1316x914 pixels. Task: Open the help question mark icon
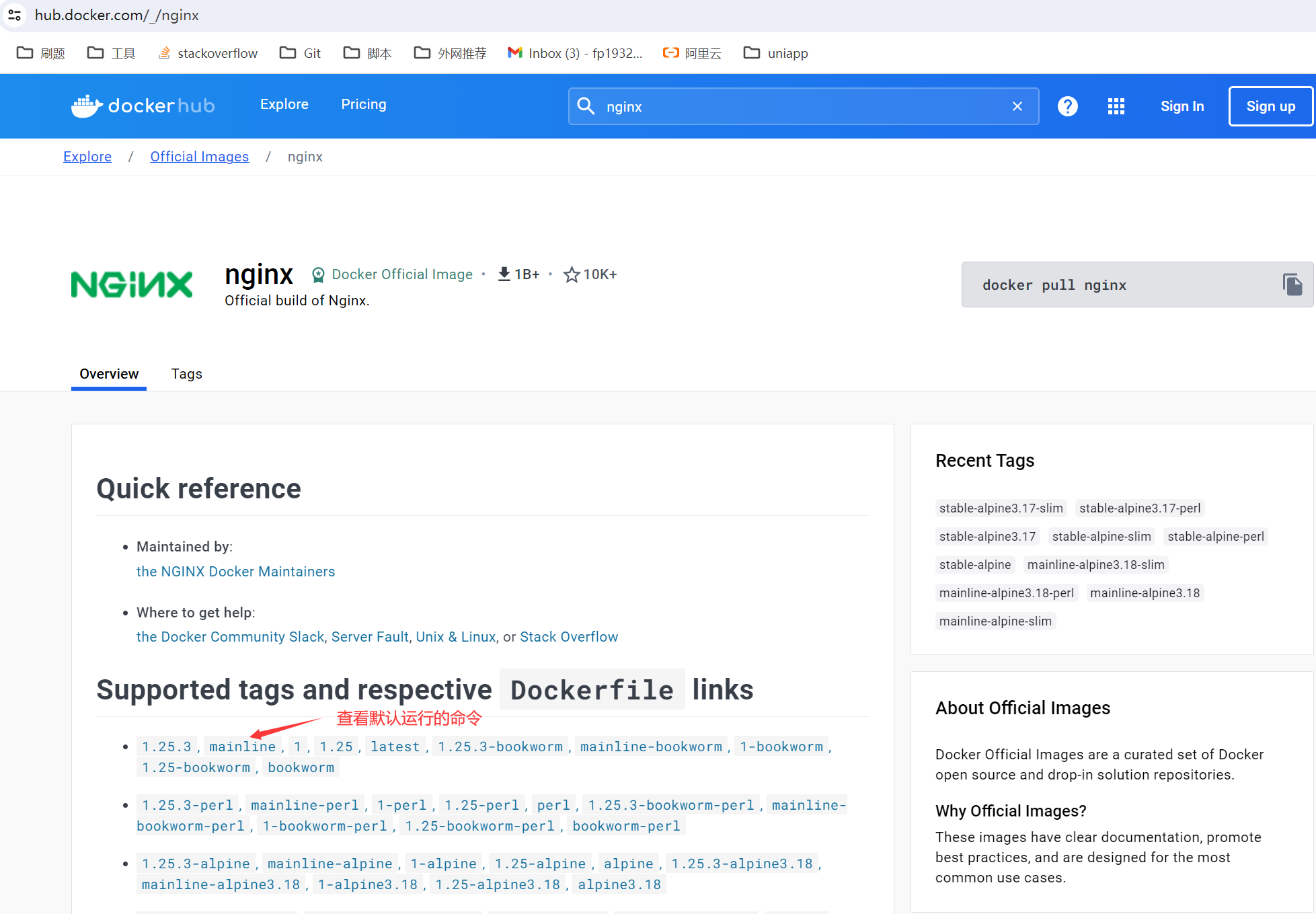coord(1068,106)
